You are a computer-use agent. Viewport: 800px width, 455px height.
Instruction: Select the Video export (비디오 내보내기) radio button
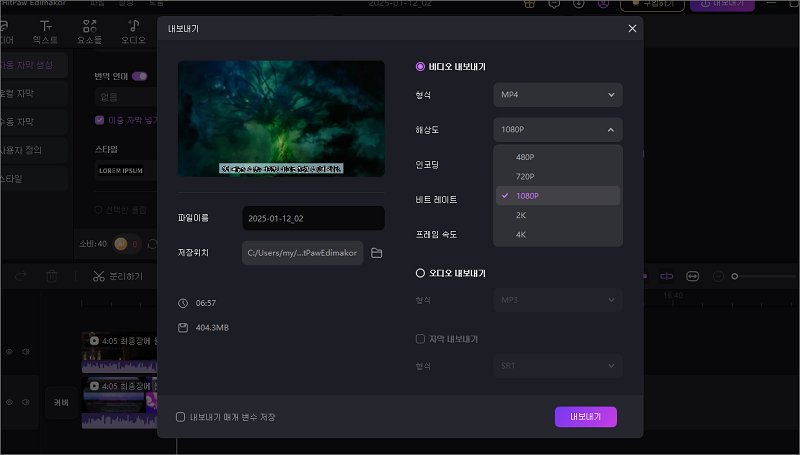coord(420,67)
